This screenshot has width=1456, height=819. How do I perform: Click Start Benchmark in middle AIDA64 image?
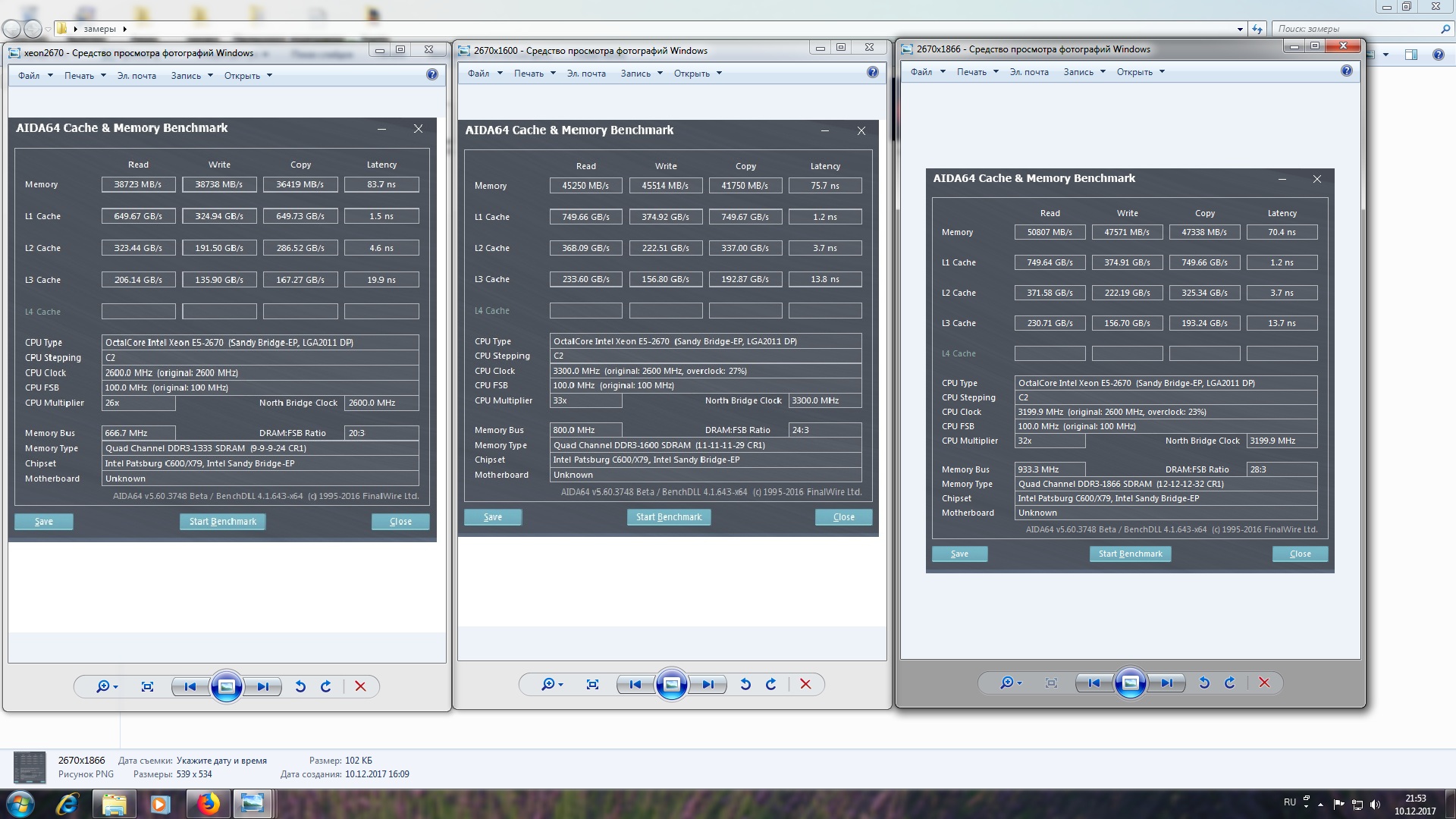tap(668, 517)
